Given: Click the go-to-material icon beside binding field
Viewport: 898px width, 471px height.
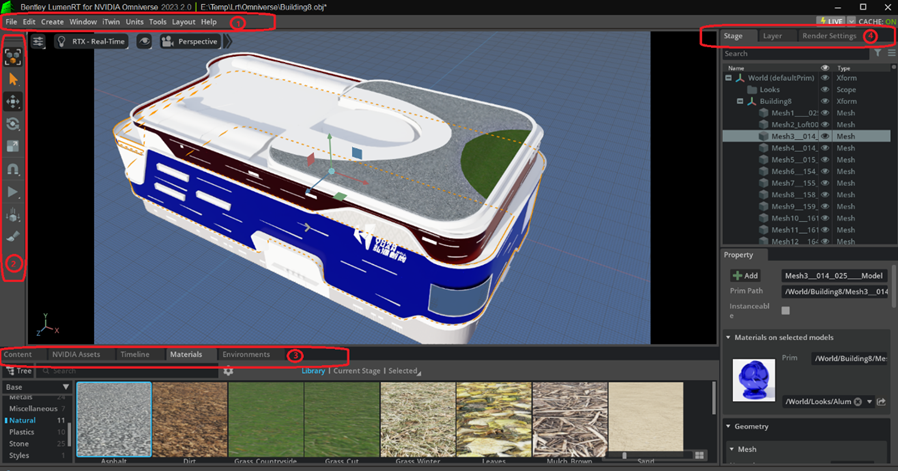Looking at the screenshot, I should [x=881, y=402].
